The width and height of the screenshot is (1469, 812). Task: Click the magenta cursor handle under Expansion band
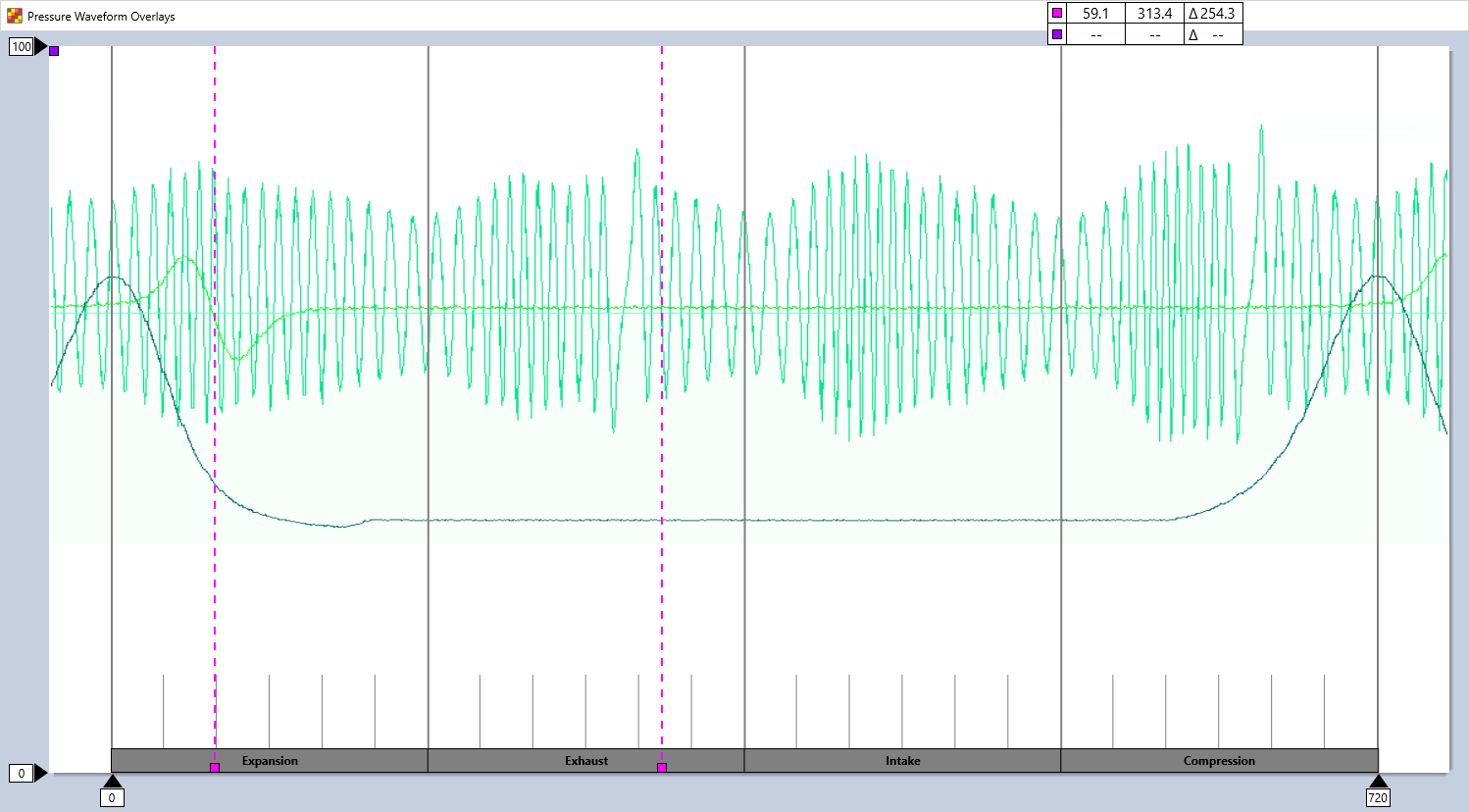click(214, 768)
